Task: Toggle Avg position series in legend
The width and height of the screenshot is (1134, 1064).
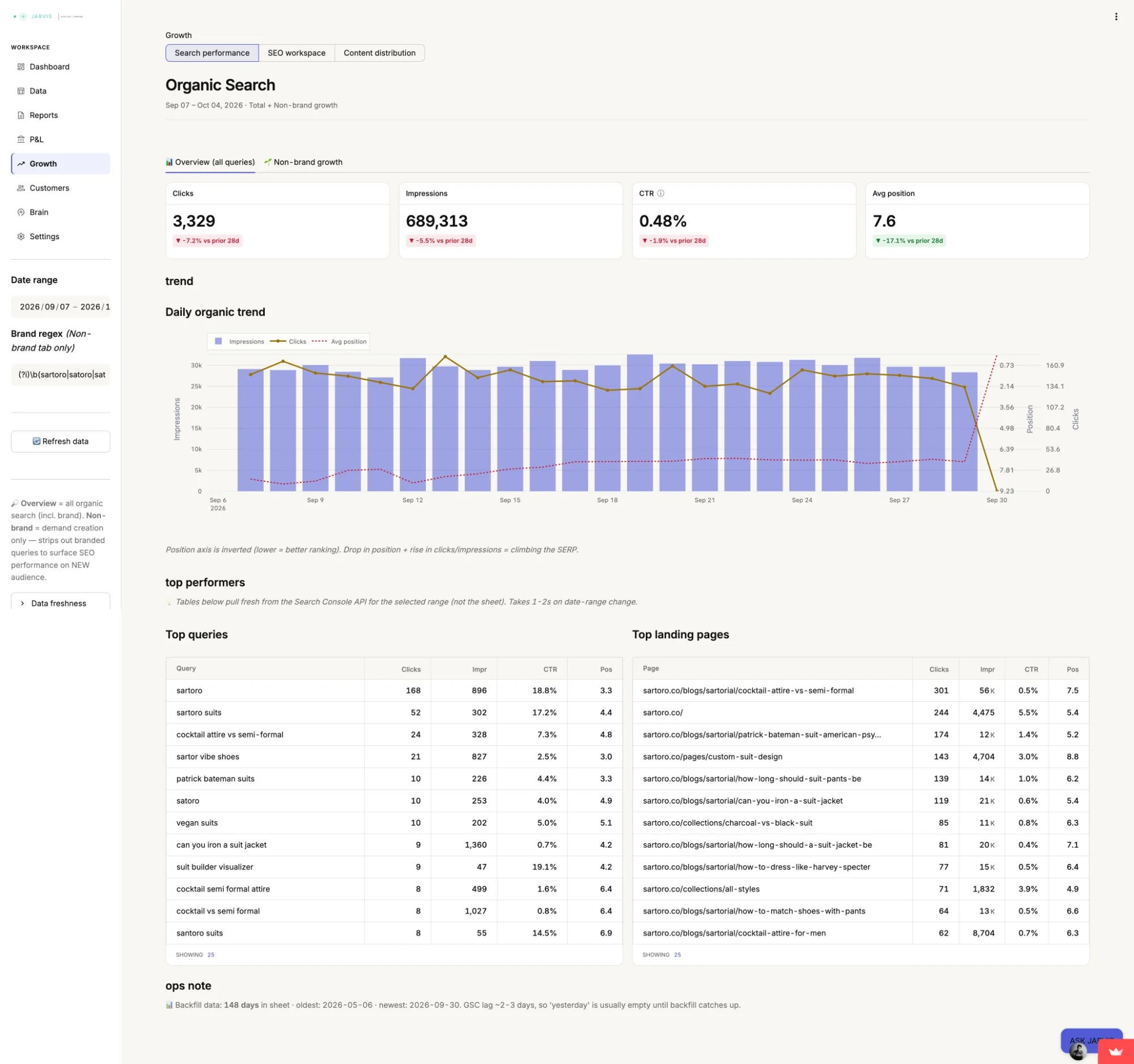Action: [x=340, y=342]
